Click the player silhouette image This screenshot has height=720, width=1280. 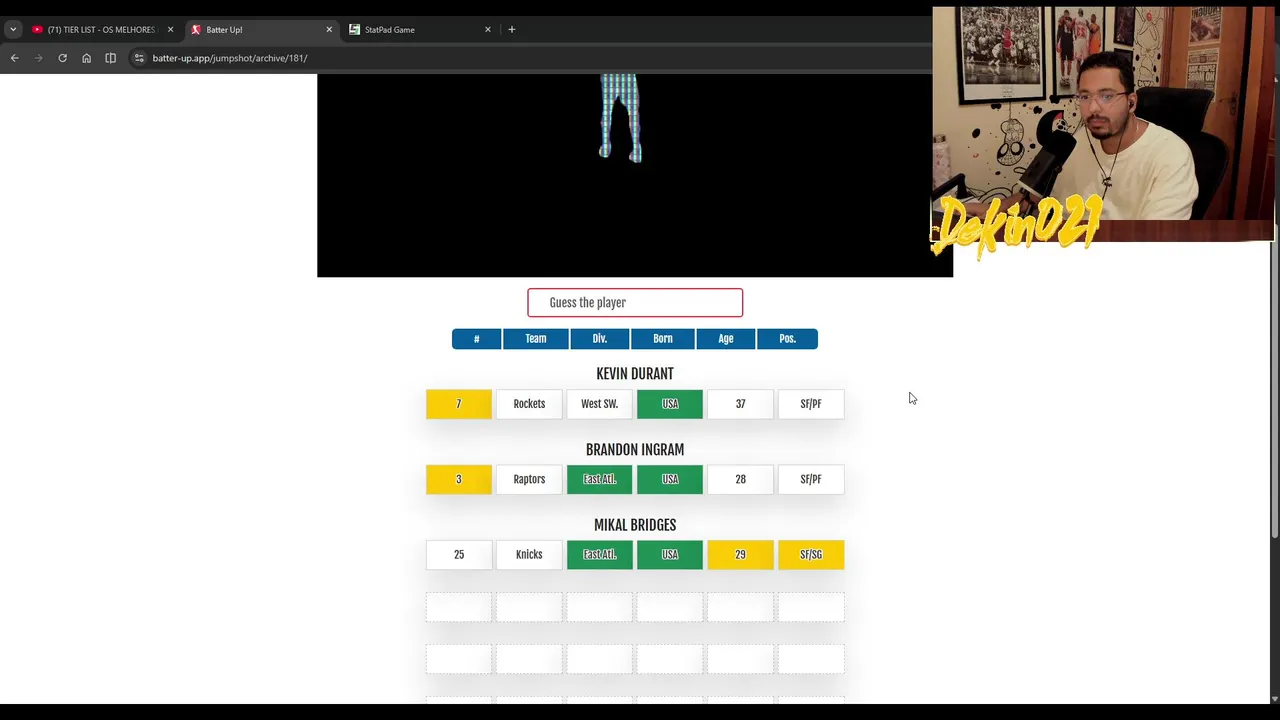point(620,118)
